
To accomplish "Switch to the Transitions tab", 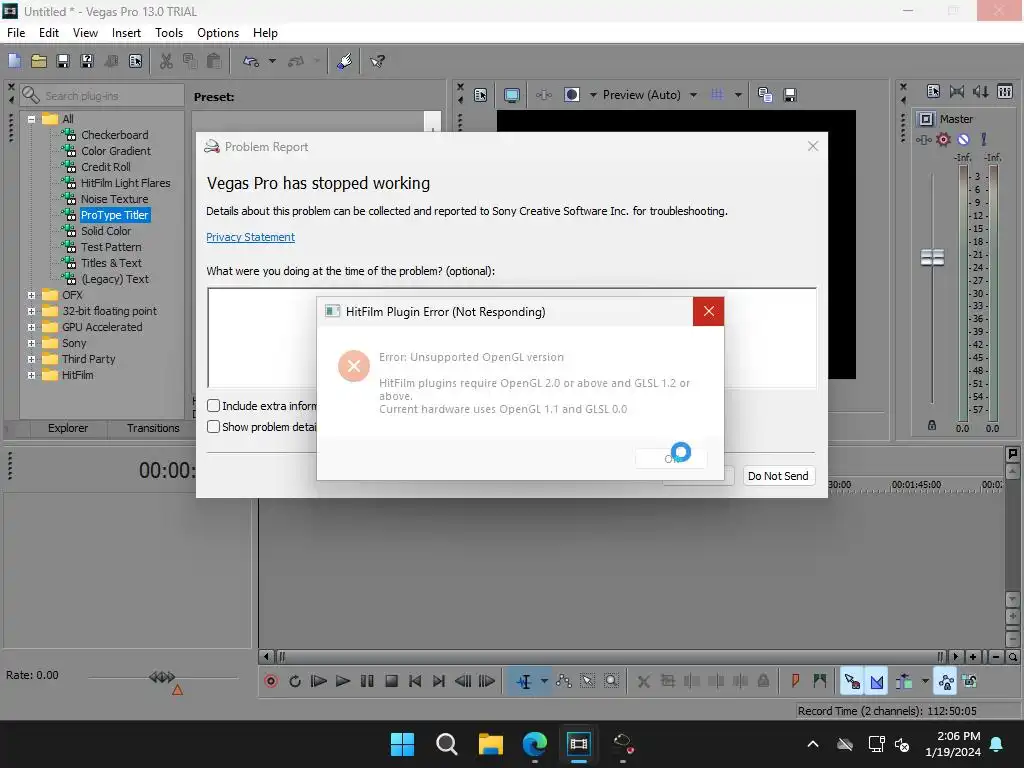I will coord(153,428).
